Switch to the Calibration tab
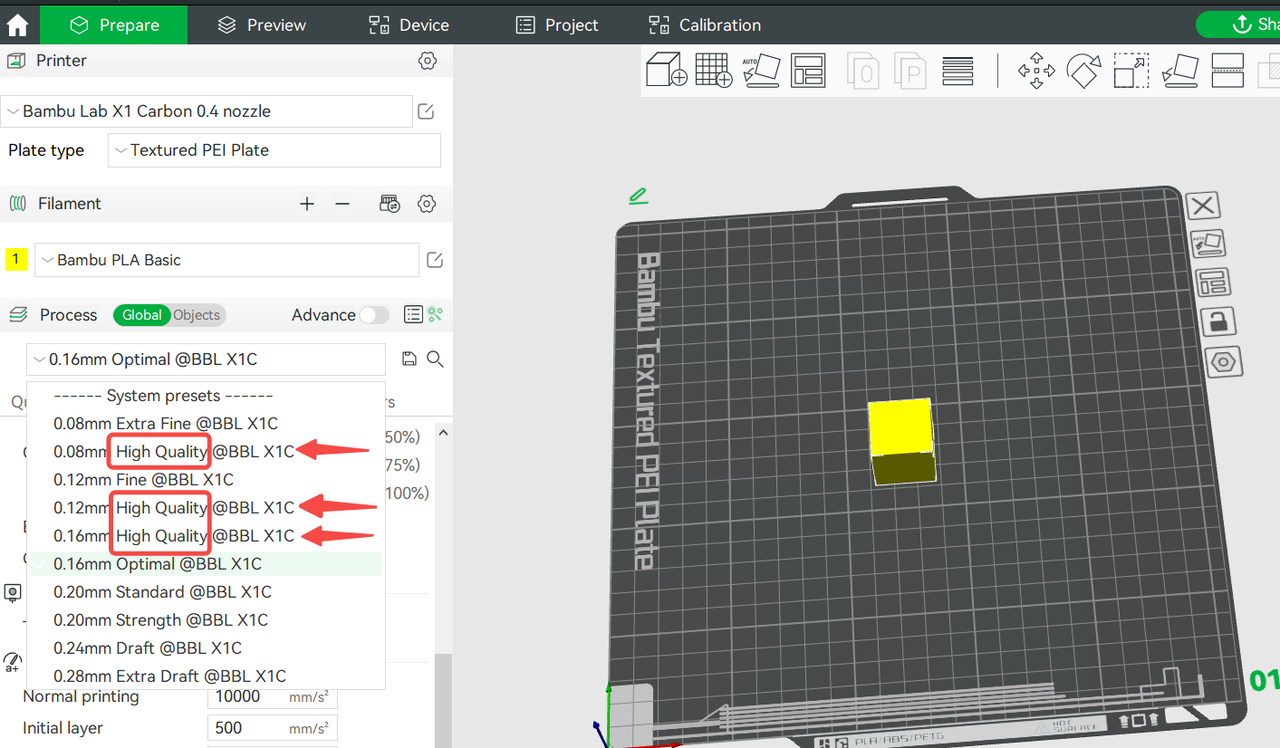The width and height of the screenshot is (1280, 748). [x=705, y=25]
